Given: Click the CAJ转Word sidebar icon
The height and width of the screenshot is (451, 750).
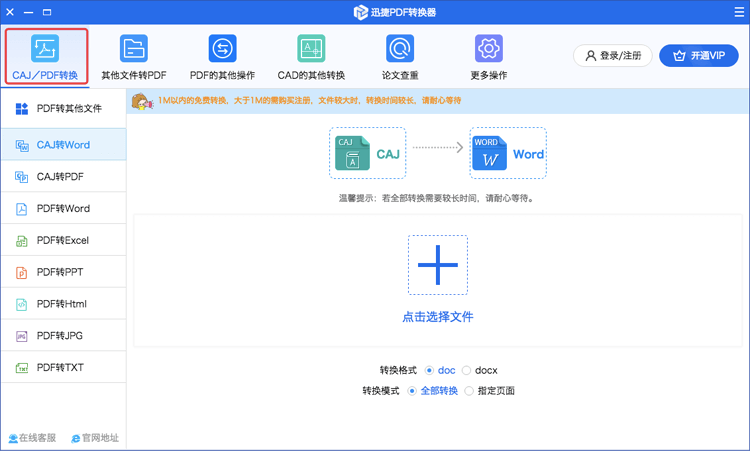Looking at the screenshot, I should pyautogui.click(x=22, y=145).
